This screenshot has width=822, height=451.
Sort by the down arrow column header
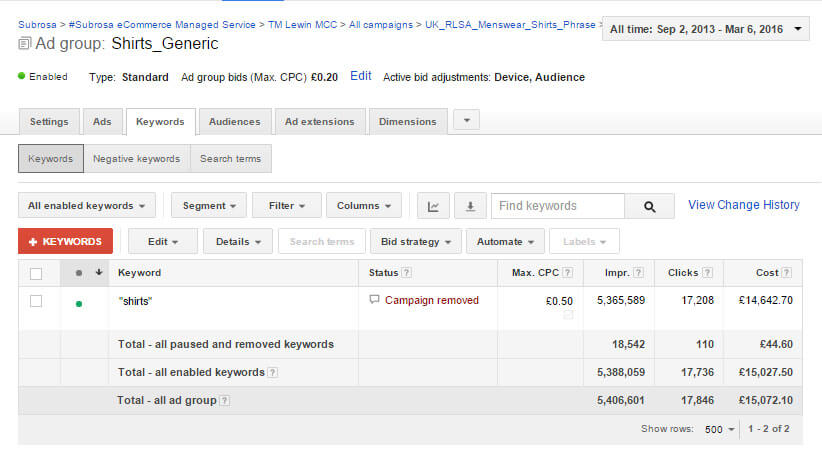pos(99,272)
